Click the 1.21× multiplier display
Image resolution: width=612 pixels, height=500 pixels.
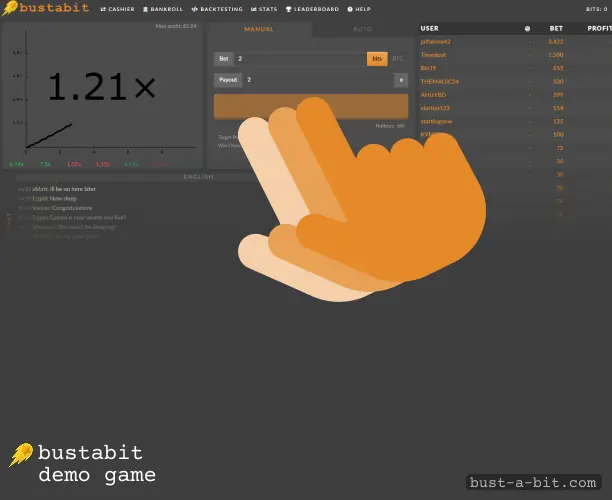(x=101, y=87)
